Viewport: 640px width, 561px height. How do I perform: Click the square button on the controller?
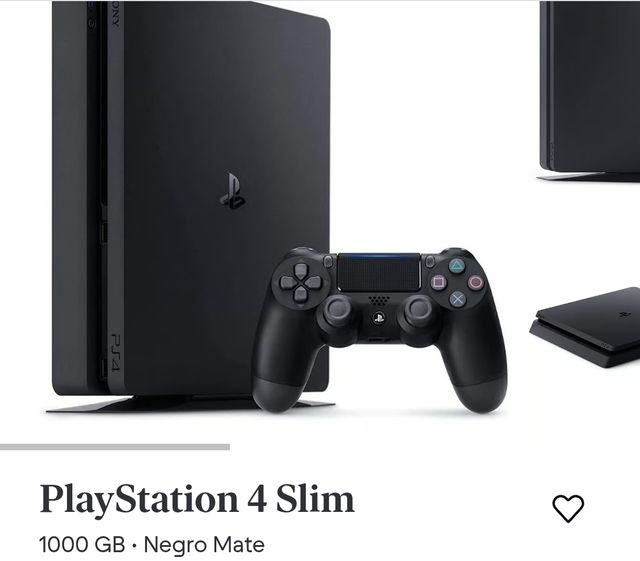[439, 282]
